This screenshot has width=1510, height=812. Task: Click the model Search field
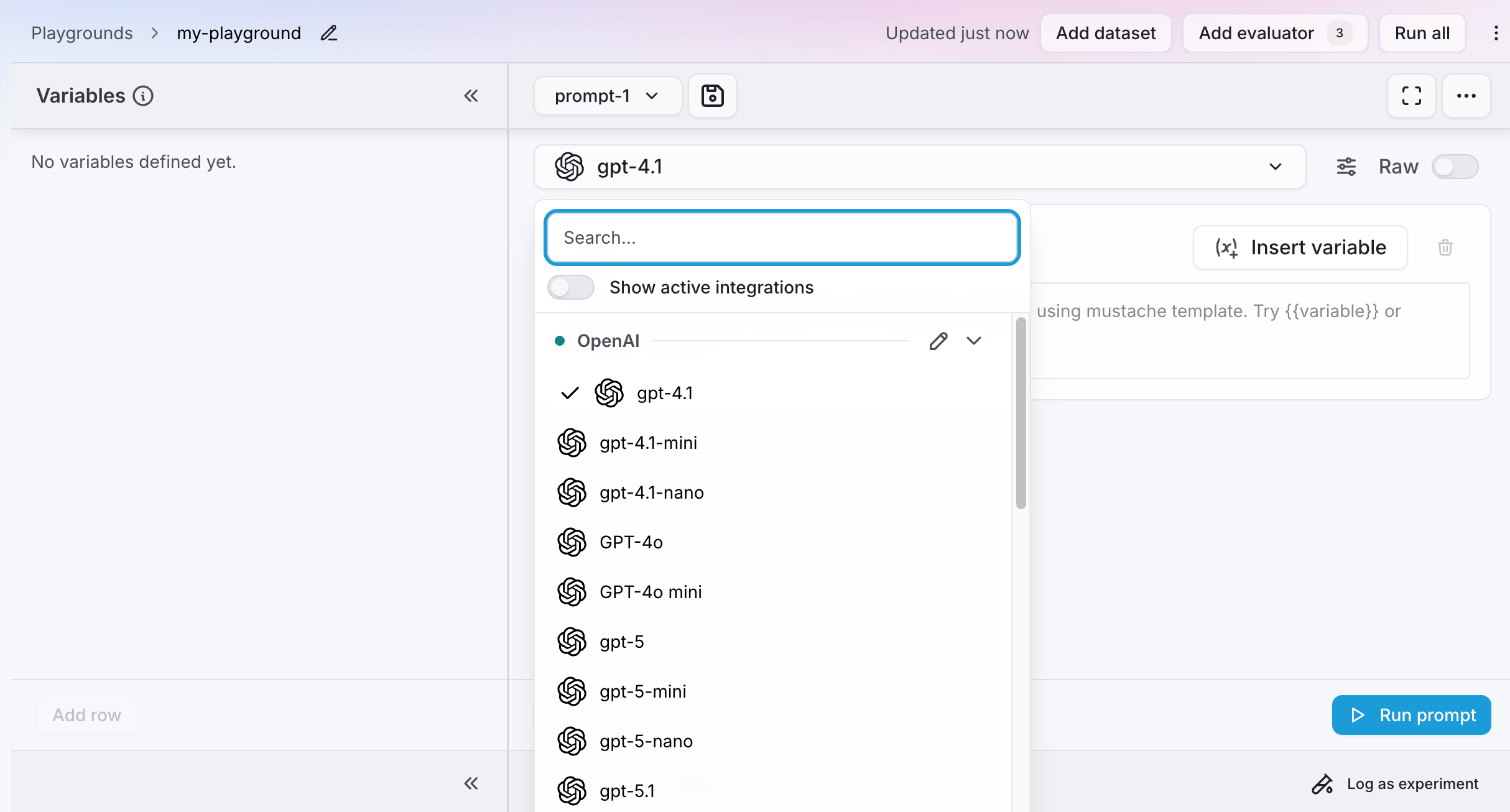782,238
